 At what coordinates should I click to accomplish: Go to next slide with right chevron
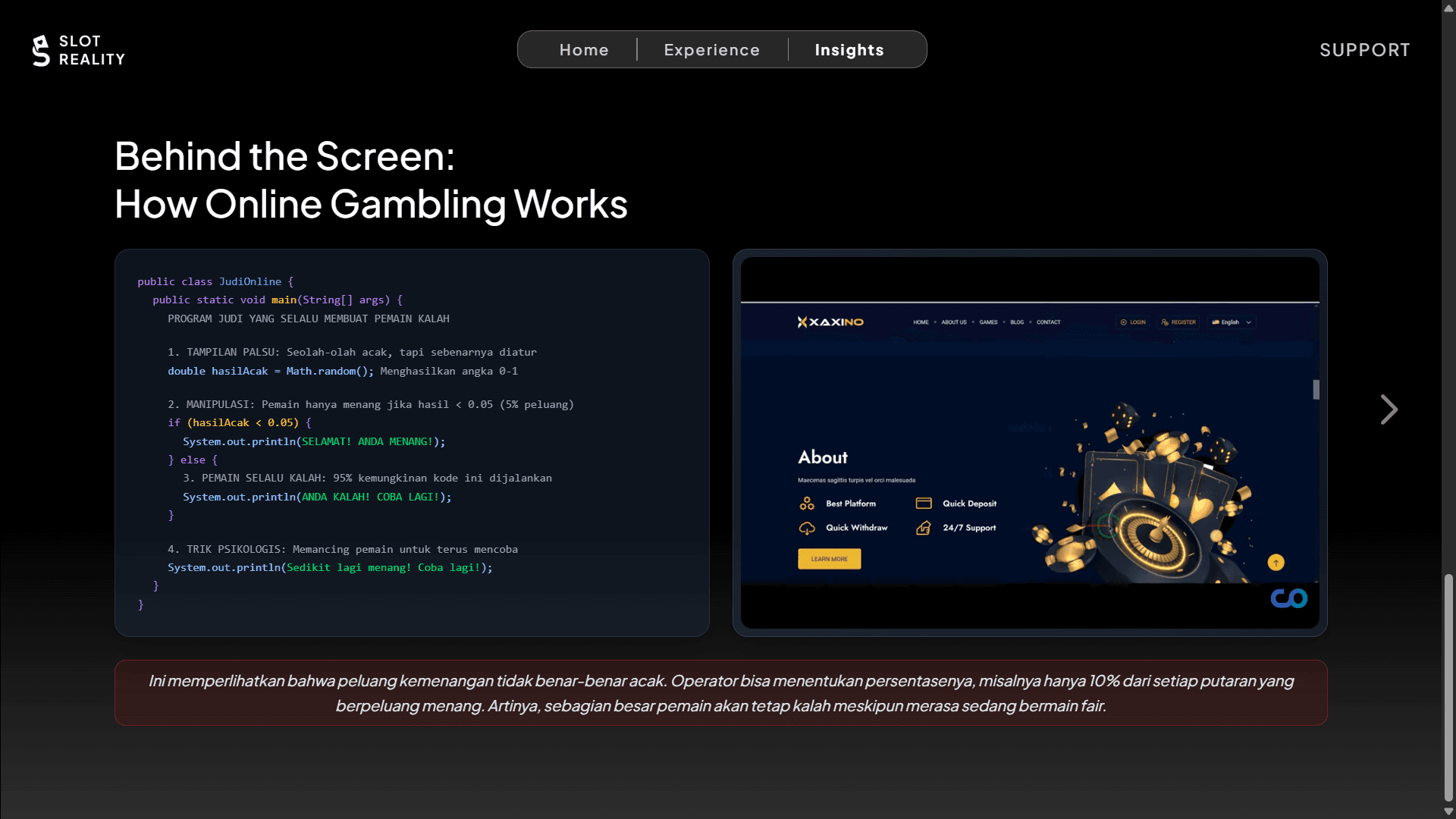tap(1389, 409)
